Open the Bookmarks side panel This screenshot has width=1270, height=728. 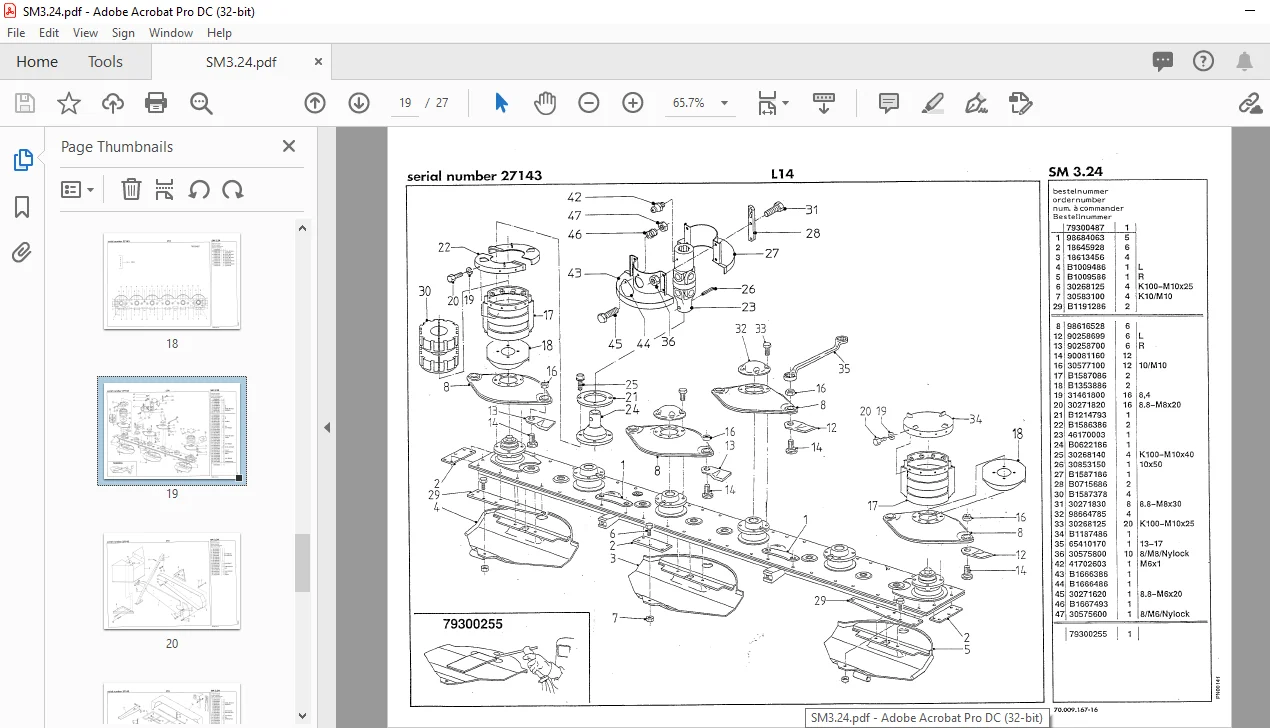pyautogui.click(x=22, y=207)
